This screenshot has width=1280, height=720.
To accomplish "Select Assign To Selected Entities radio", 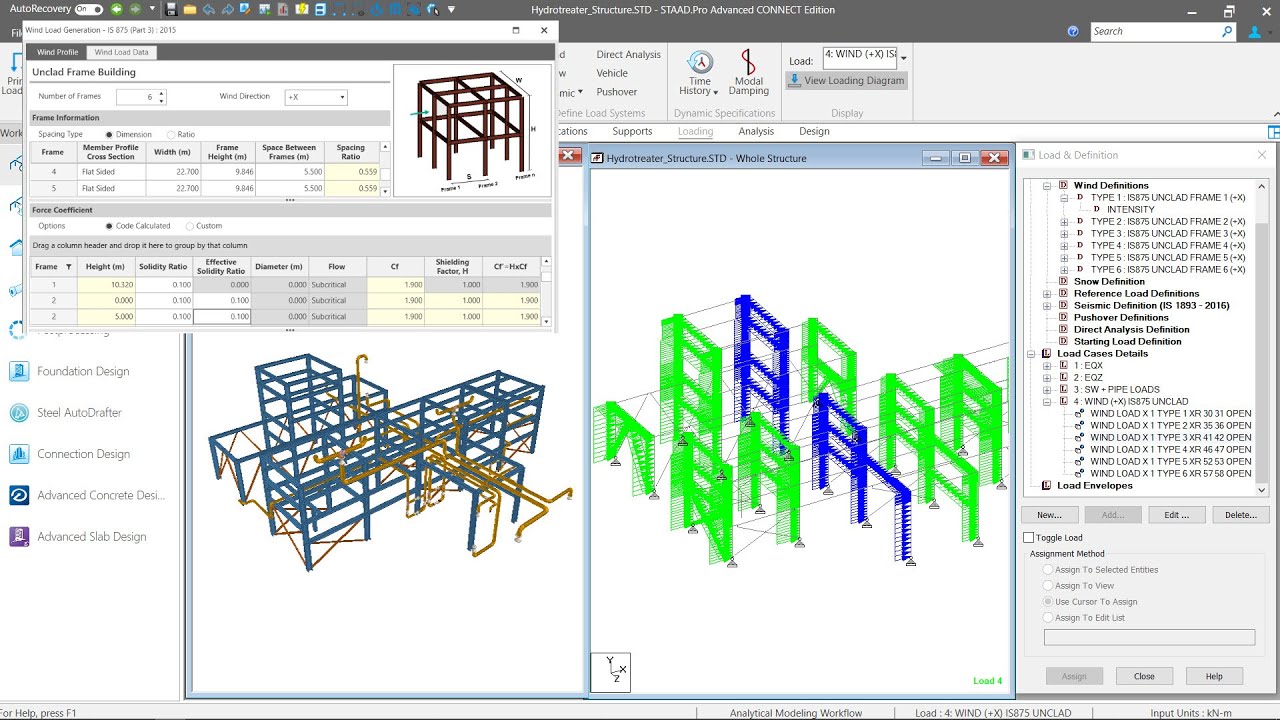I will 1048,570.
